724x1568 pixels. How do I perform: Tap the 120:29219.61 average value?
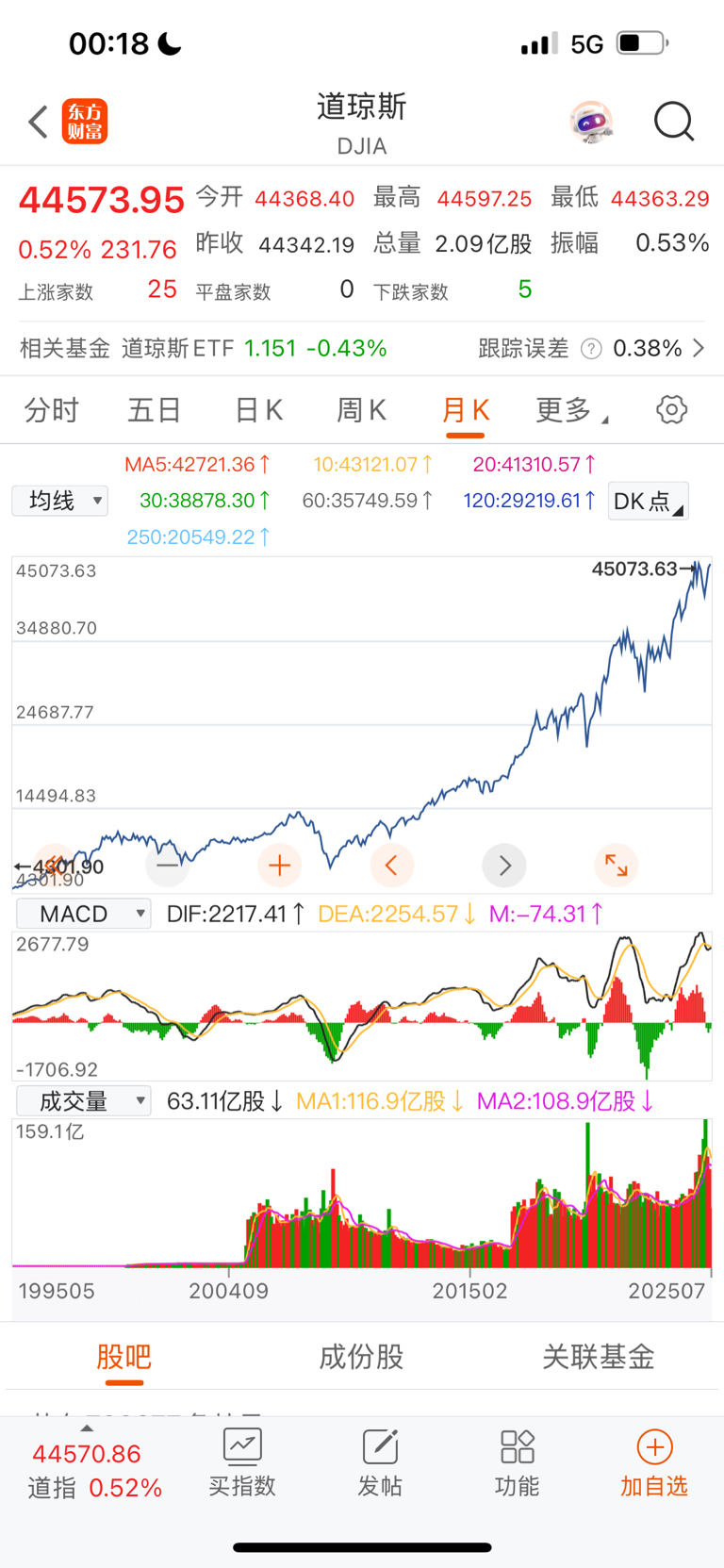coord(530,501)
